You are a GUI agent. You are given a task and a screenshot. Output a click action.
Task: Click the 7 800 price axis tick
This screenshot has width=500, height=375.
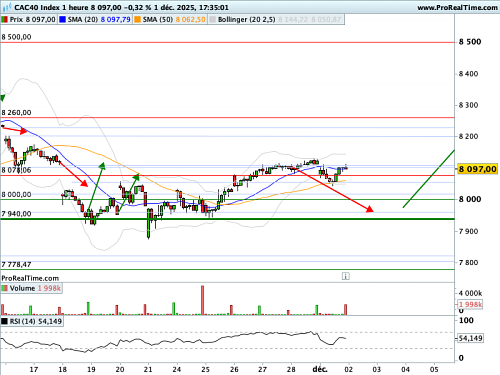point(468,262)
